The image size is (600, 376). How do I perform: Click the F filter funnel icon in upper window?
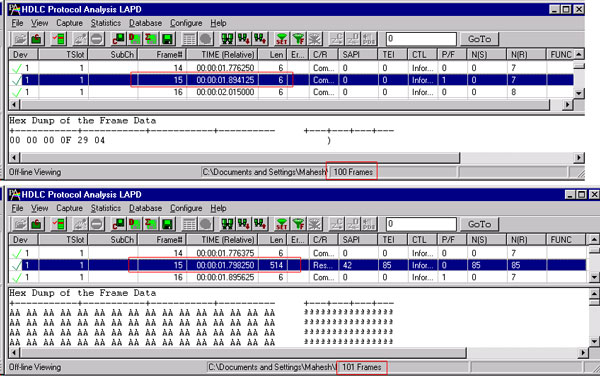pyautogui.click(x=298, y=39)
